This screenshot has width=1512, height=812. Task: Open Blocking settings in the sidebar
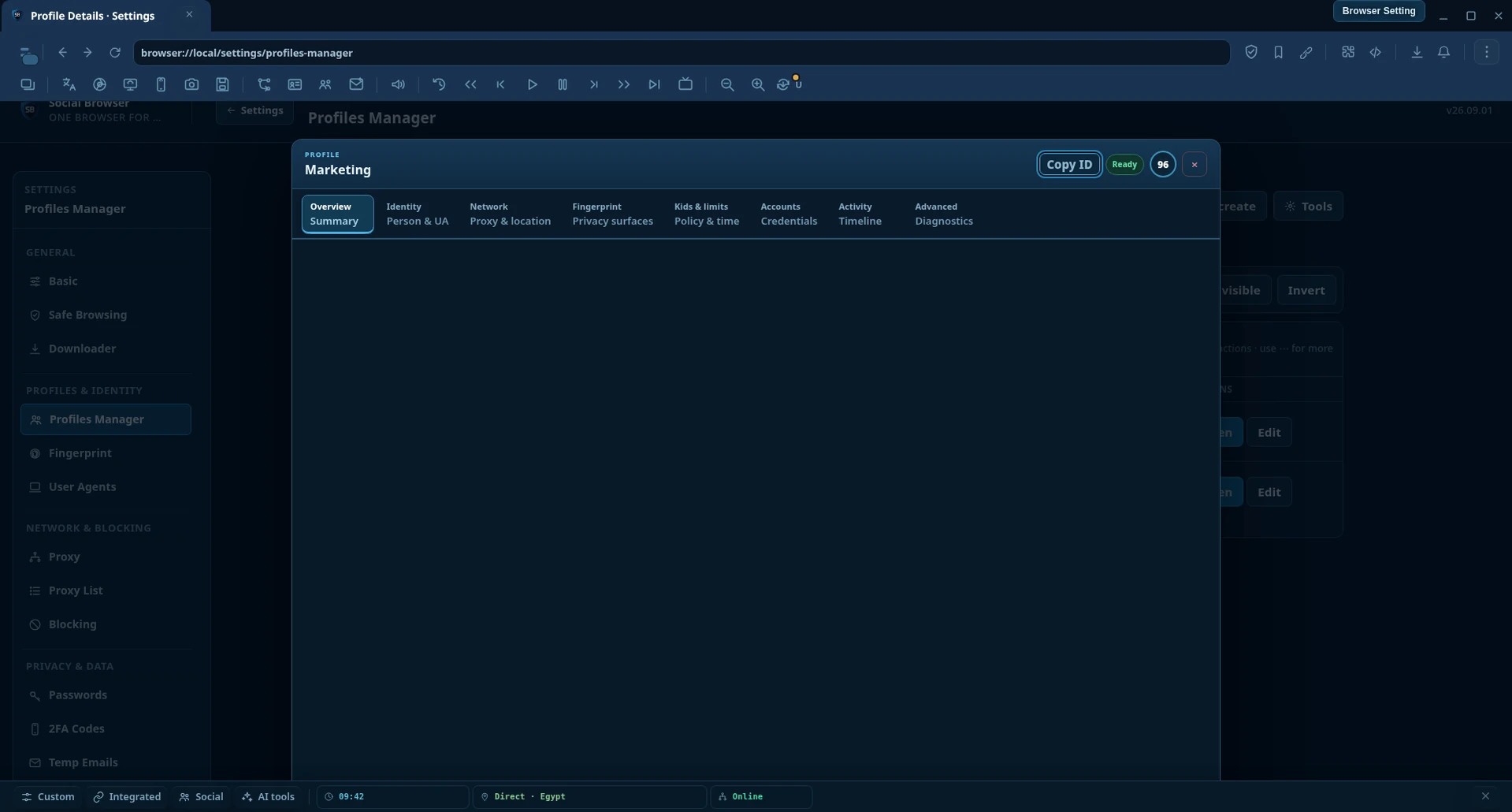tap(106, 624)
